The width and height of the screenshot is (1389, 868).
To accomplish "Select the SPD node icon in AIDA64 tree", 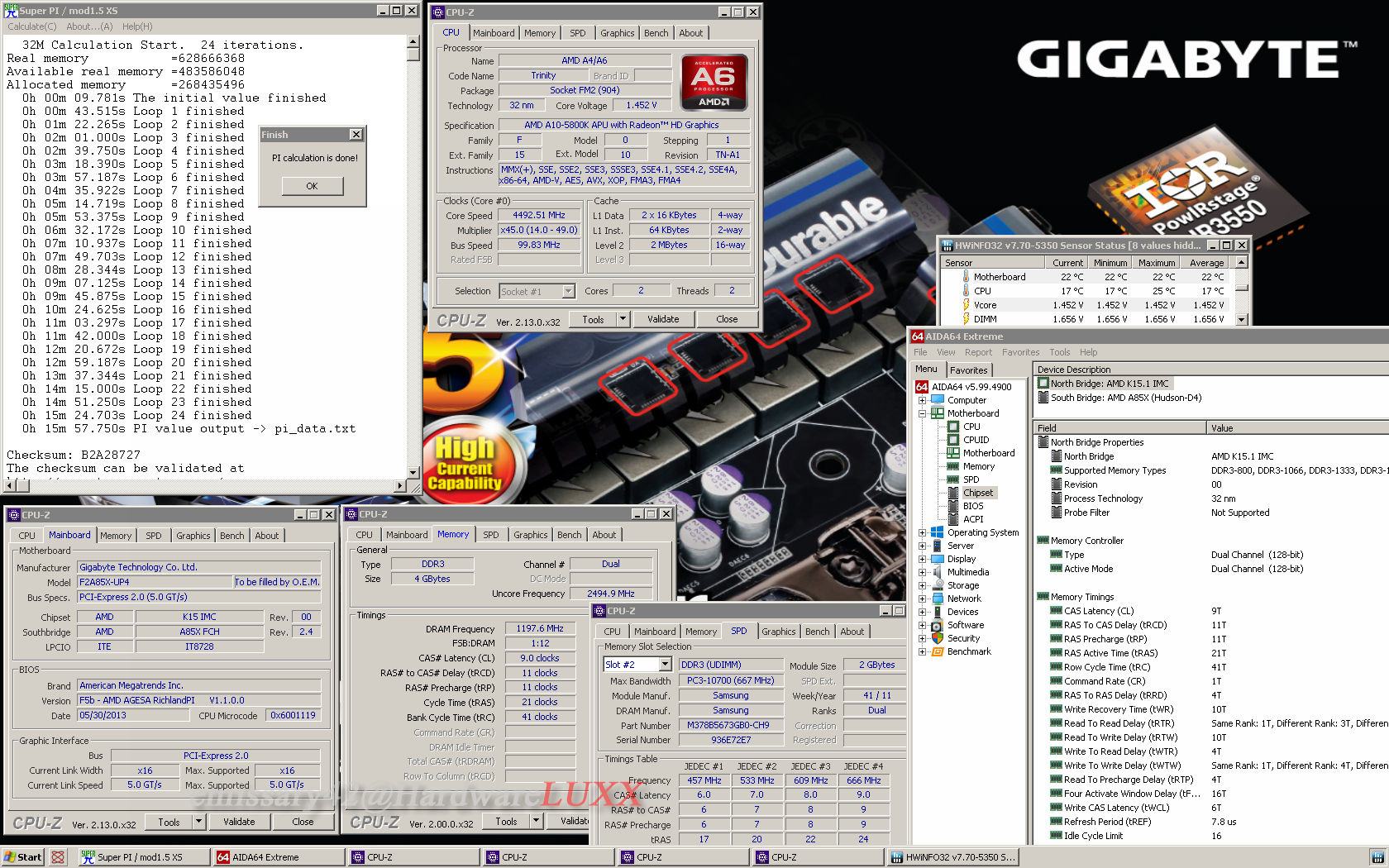I will 953,479.
